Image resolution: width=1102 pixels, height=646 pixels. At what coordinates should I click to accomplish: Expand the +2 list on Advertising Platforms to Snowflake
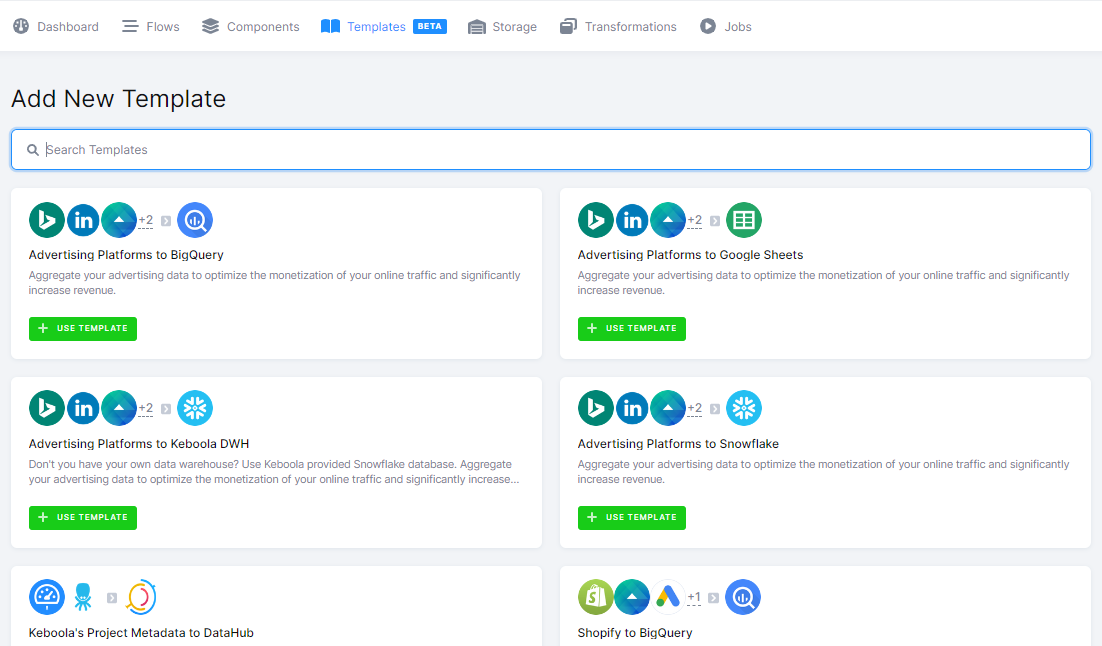[695, 407]
